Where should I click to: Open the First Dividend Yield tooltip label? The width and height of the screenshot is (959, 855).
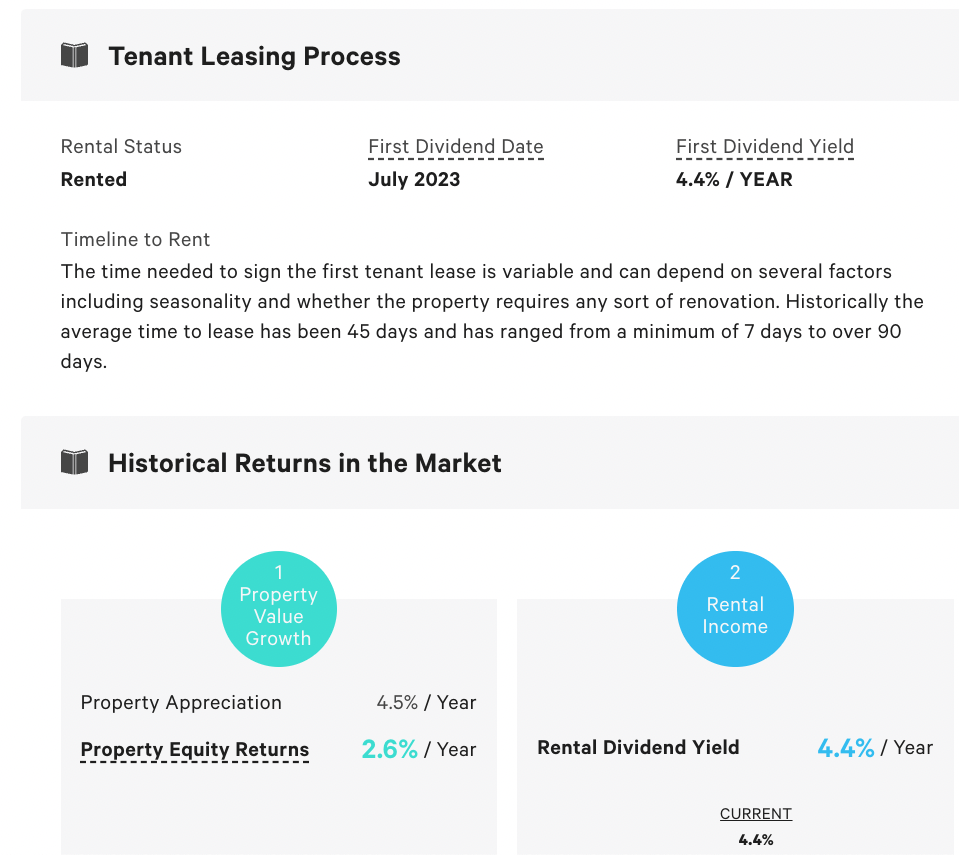pos(765,147)
